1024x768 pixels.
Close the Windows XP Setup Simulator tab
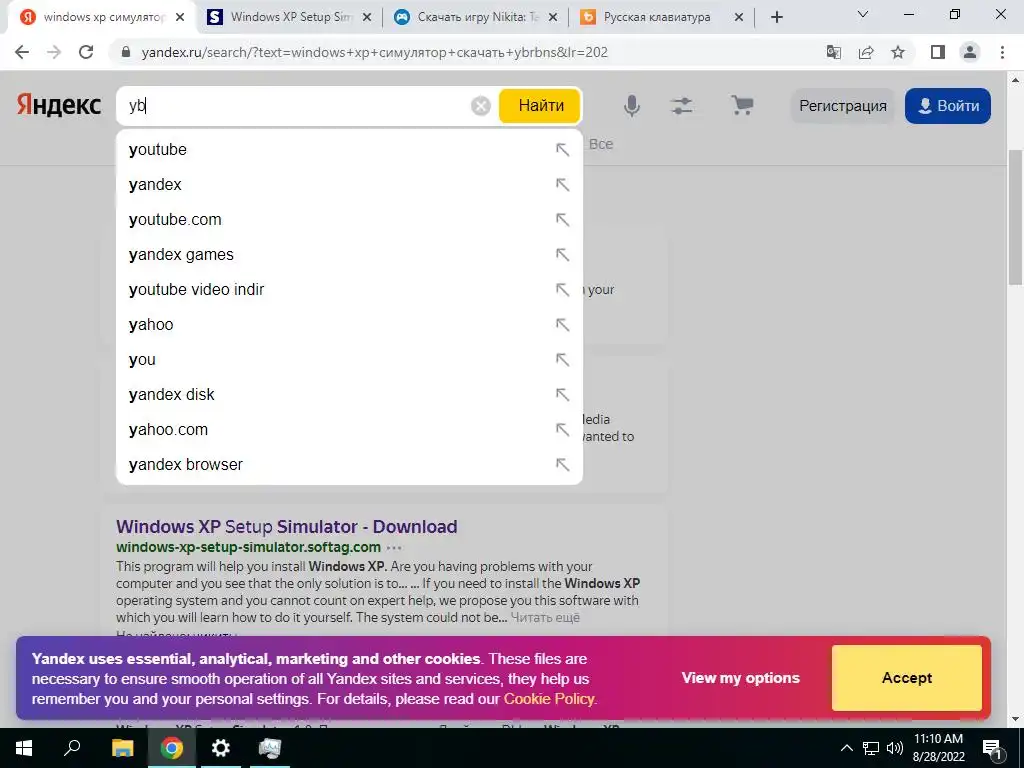(367, 18)
